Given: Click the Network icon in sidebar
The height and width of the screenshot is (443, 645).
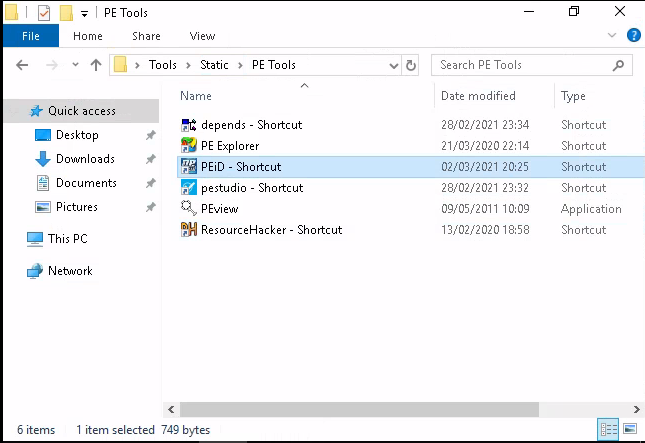Looking at the screenshot, I should tap(35, 271).
